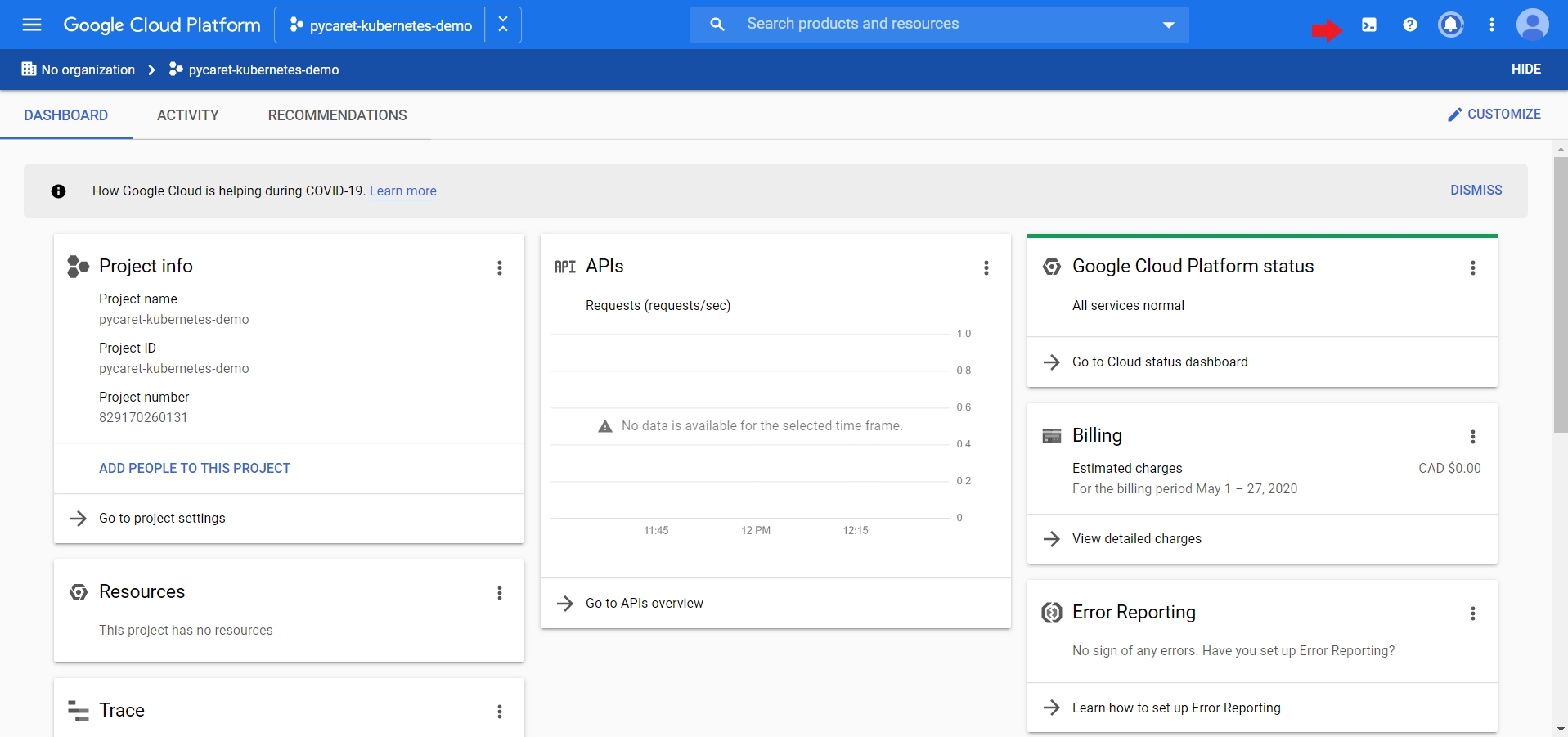Expand the pycaret-kubernetes-demo project selector
The width and height of the screenshot is (1568, 737).
[x=381, y=25]
